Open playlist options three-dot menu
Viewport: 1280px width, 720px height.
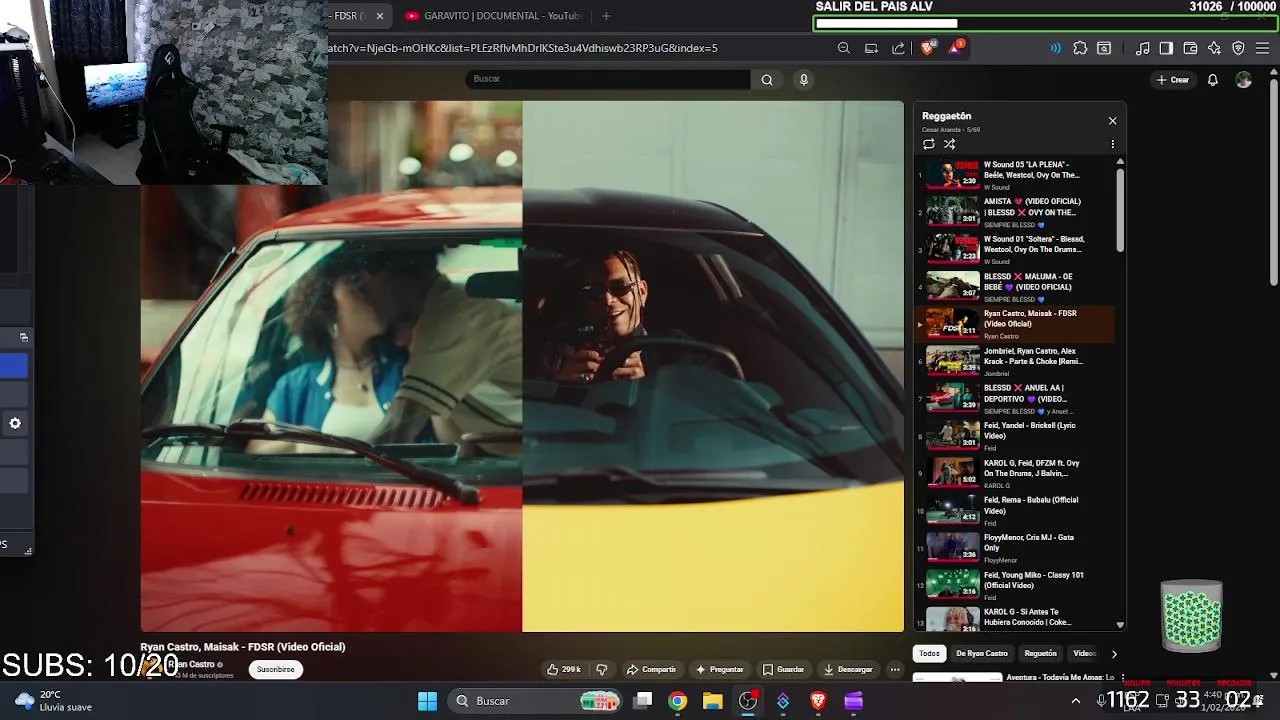point(1112,144)
